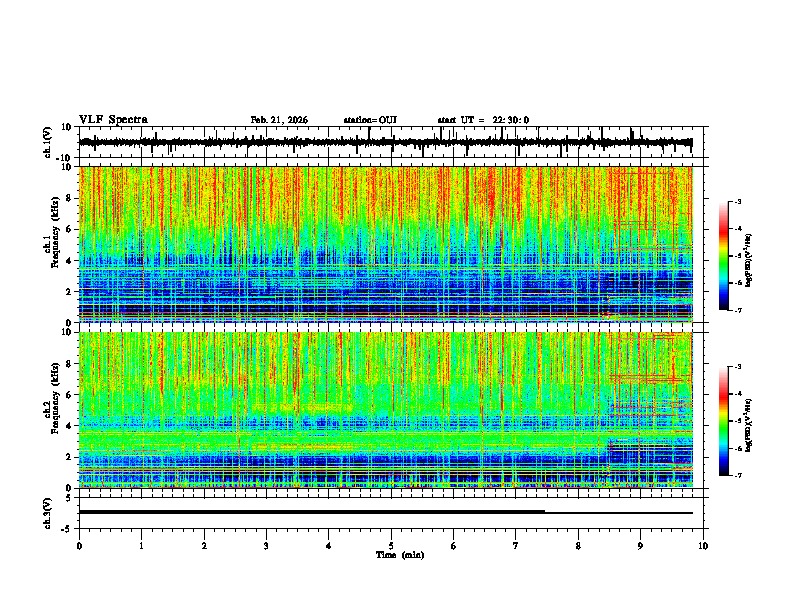
Task: Click the "-7" tick on ch.2 color bar
Action: pos(737,475)
